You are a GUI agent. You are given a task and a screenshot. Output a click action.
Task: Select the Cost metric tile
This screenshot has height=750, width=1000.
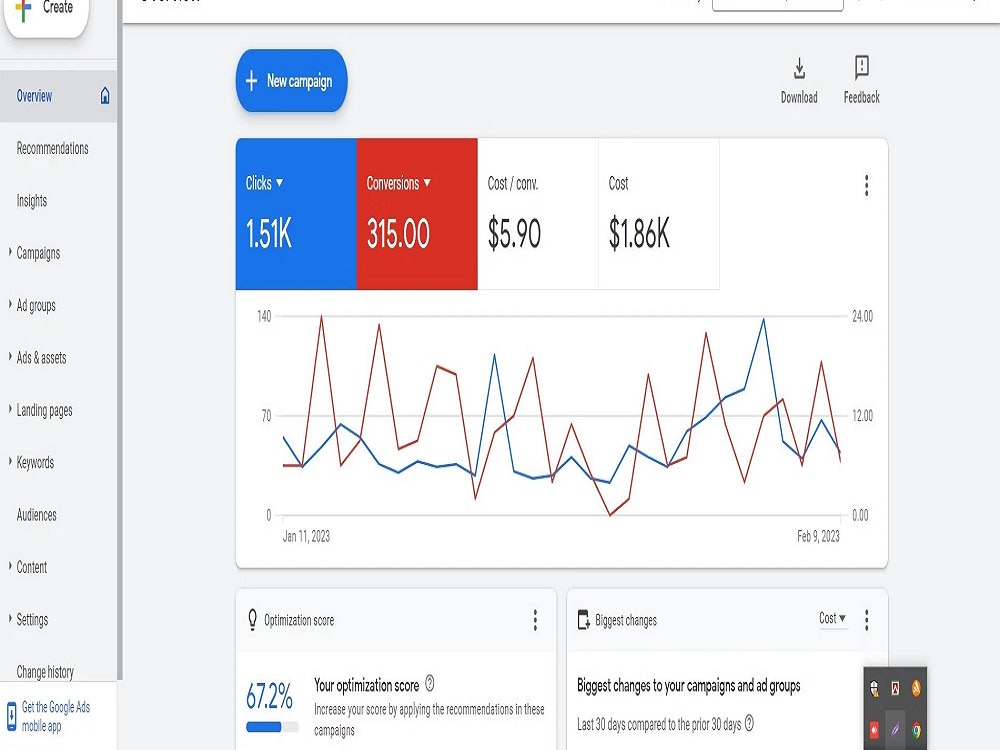[659, 214]
